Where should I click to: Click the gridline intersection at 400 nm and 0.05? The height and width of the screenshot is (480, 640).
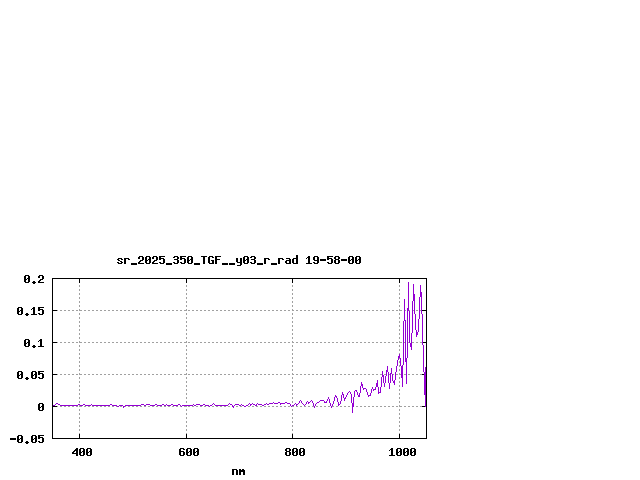coord(80,375)
